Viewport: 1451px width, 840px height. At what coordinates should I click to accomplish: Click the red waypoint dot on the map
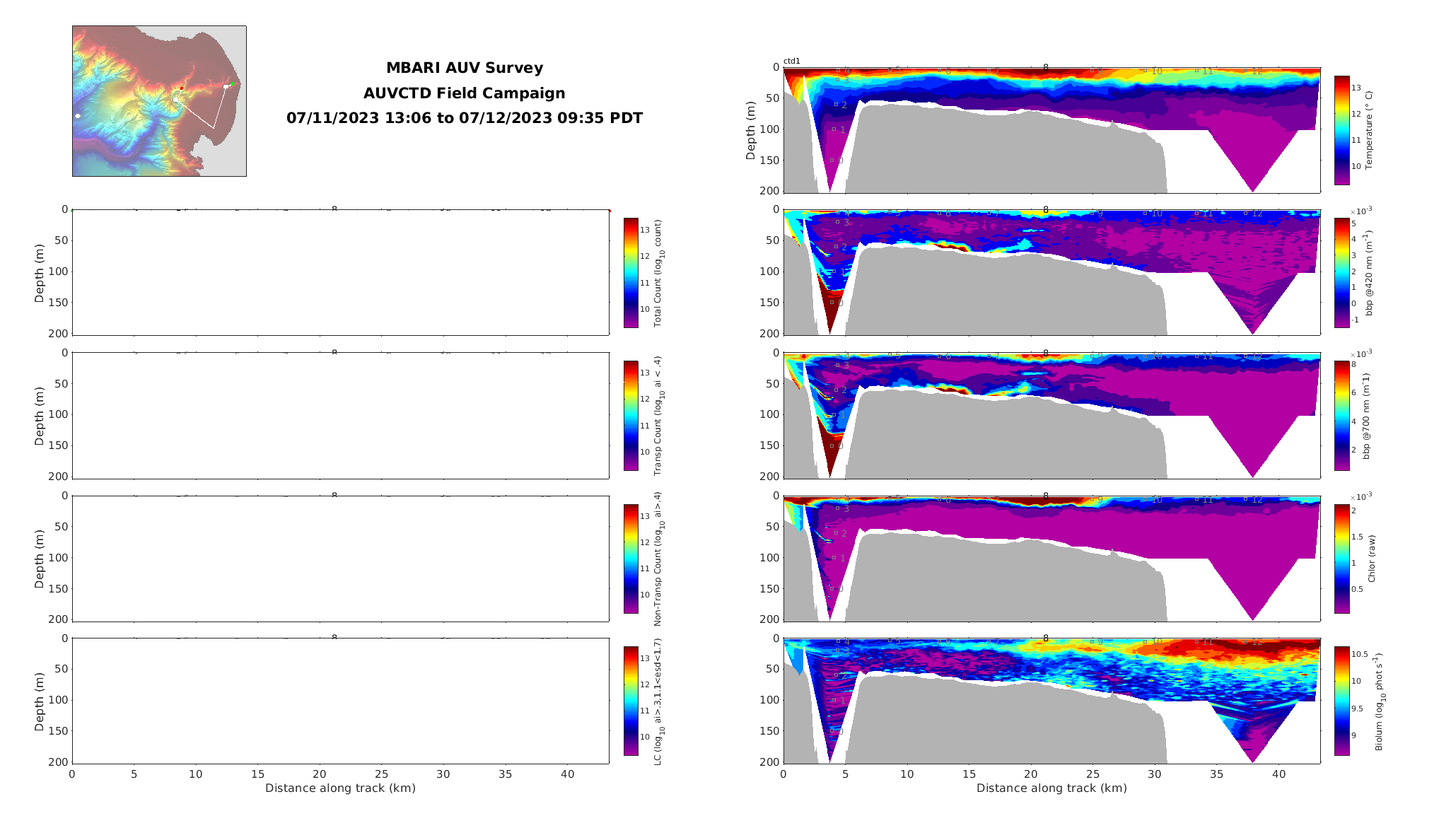(182, 88)
